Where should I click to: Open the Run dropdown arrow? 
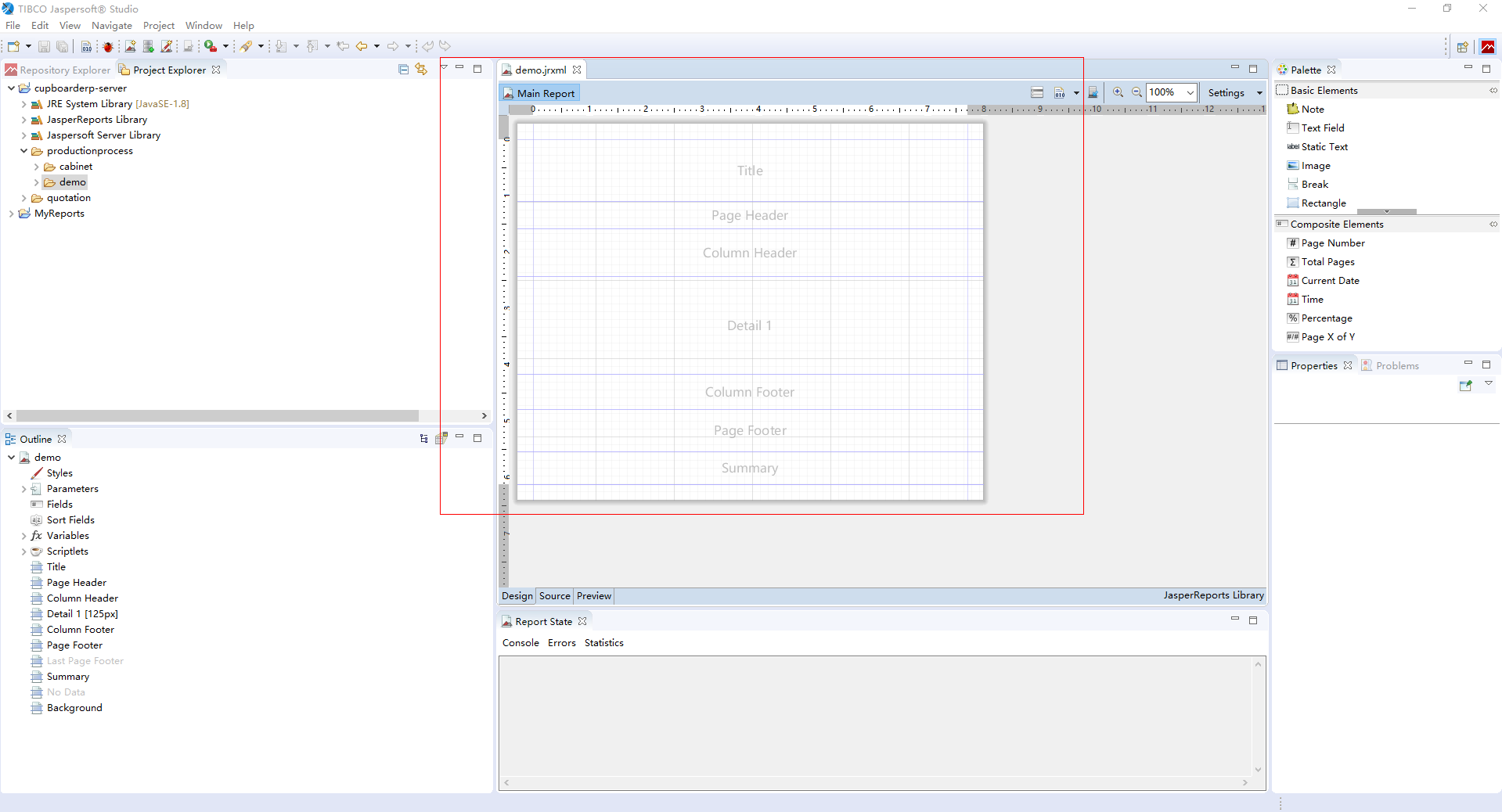coord(225,47)
